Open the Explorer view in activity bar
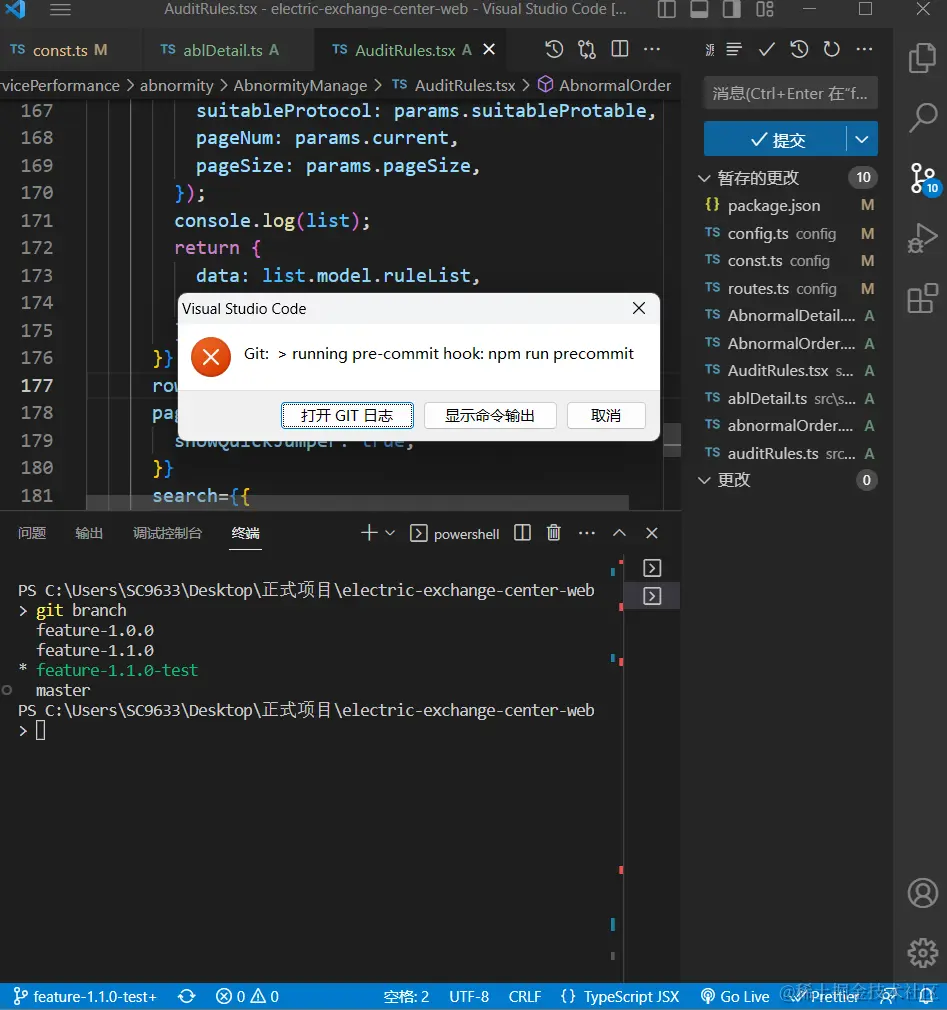This screenshot has height=1010, width=947. pyautogui.click(x=923, y=59)
